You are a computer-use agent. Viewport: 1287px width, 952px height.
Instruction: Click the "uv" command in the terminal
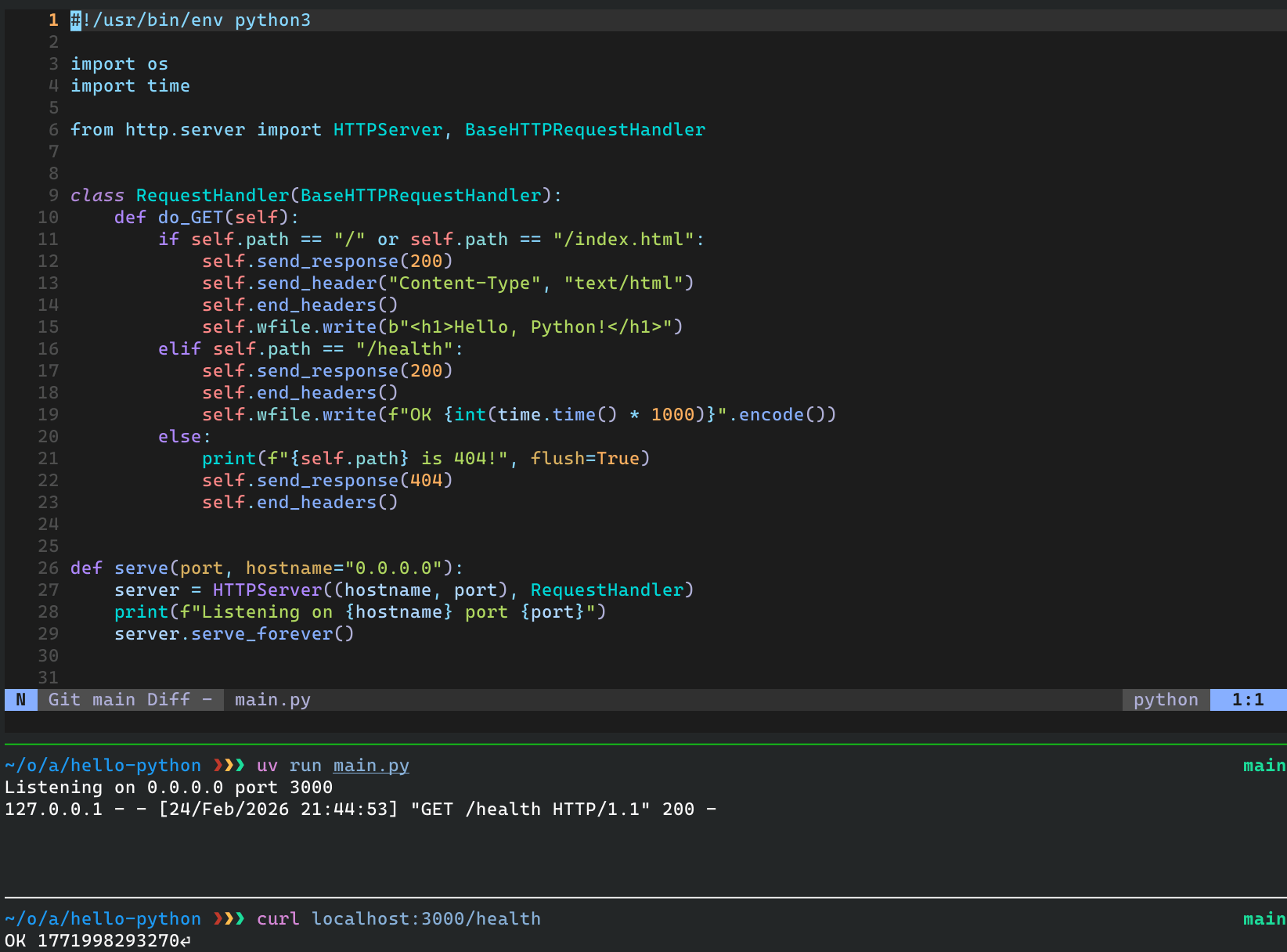tap(267, 766)
